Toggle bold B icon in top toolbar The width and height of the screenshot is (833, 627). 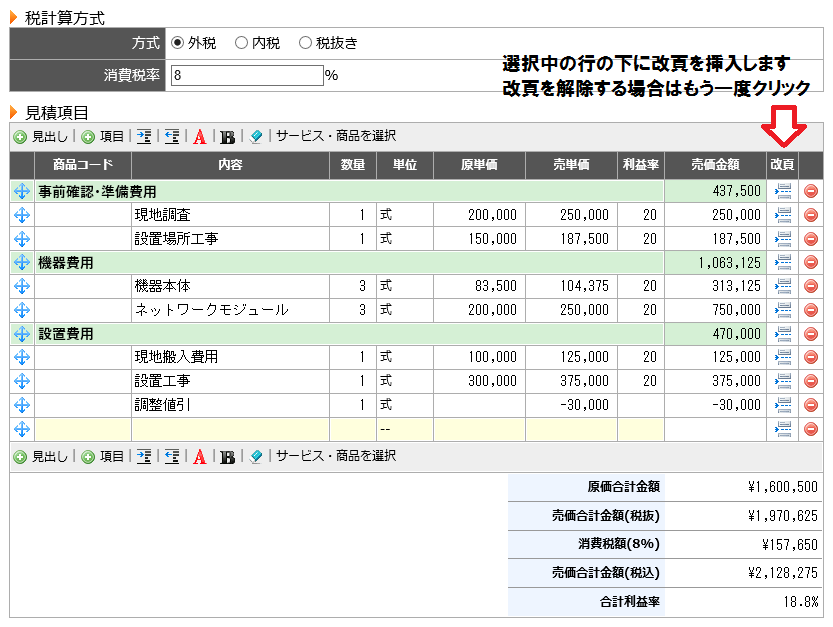point(227,137)
